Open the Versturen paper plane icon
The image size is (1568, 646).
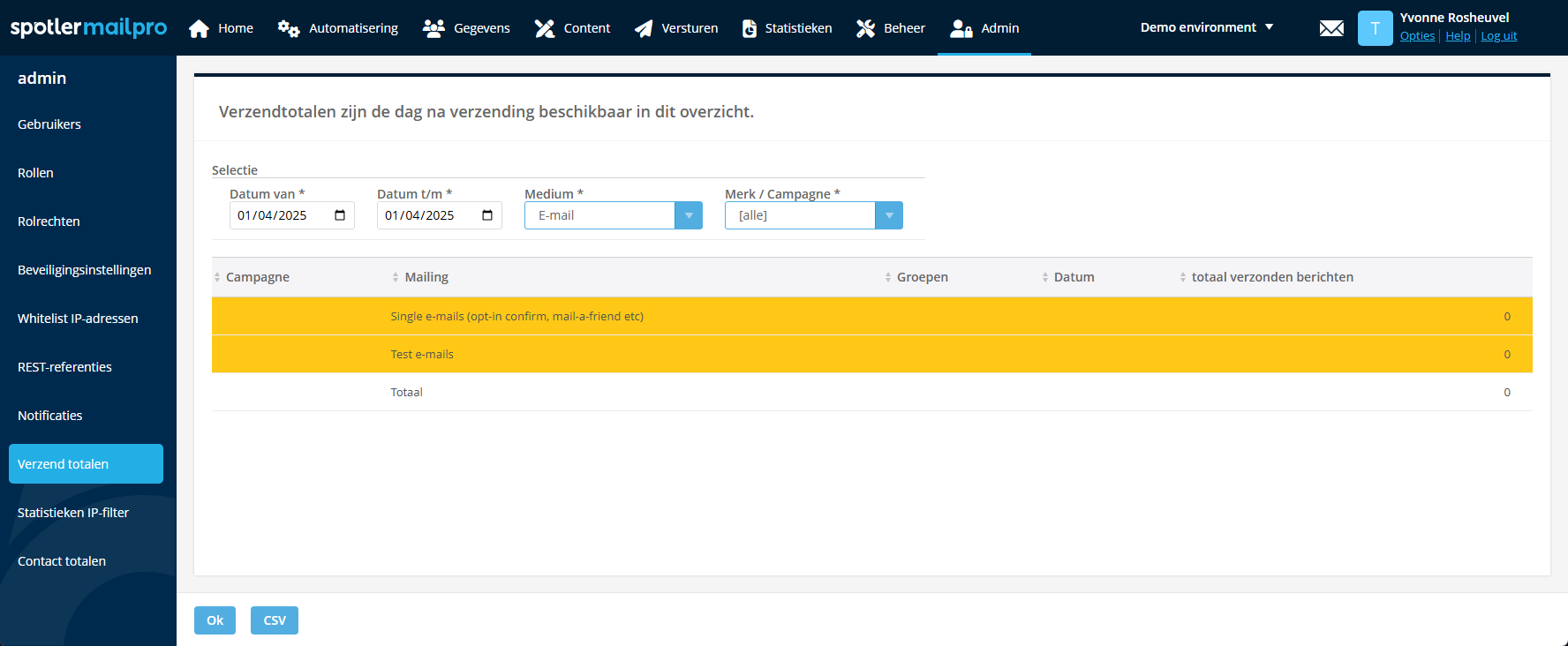click(x=644, y=28)
